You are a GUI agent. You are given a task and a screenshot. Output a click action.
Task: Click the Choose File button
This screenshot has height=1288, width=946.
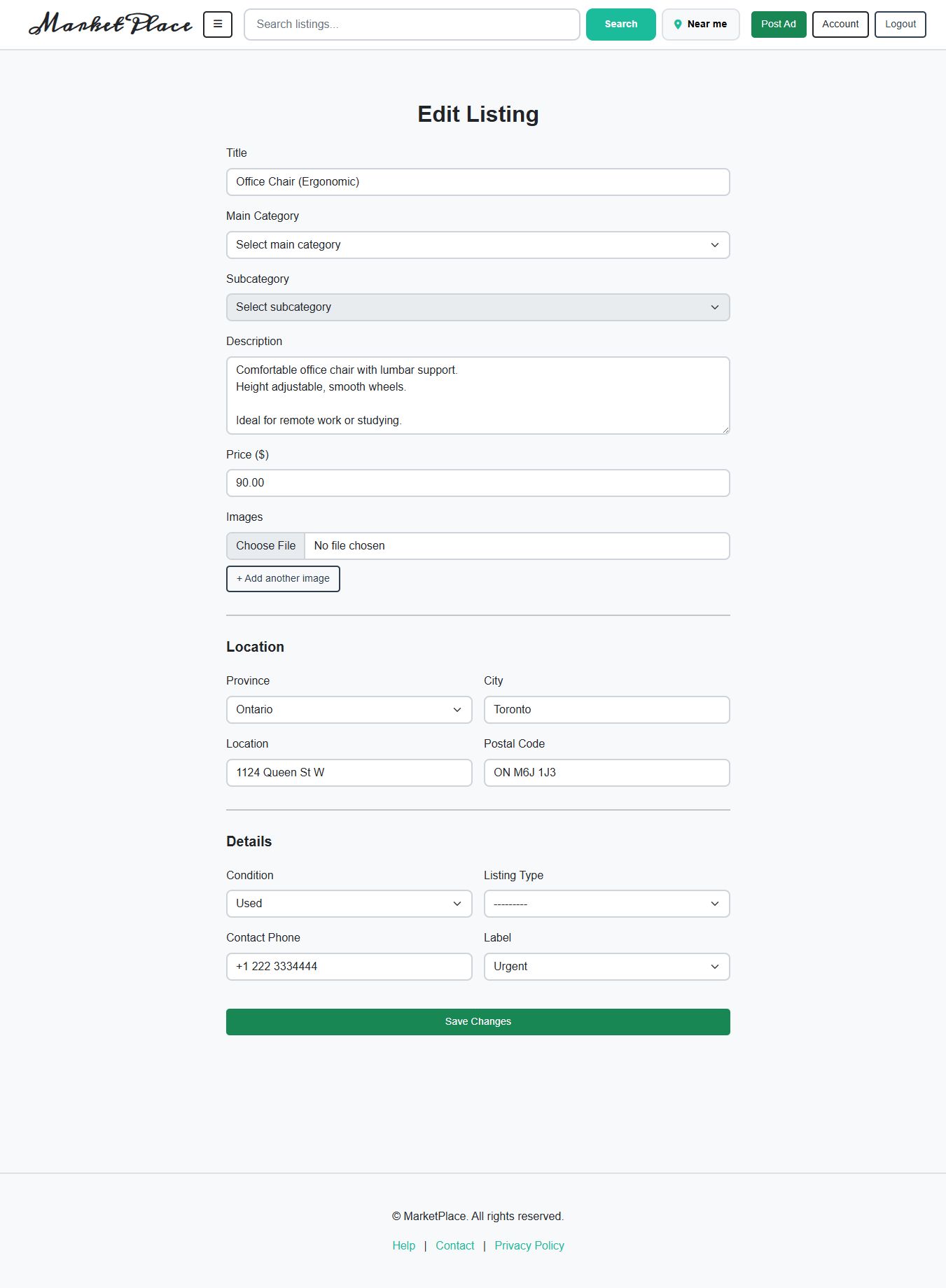(266, 546)
